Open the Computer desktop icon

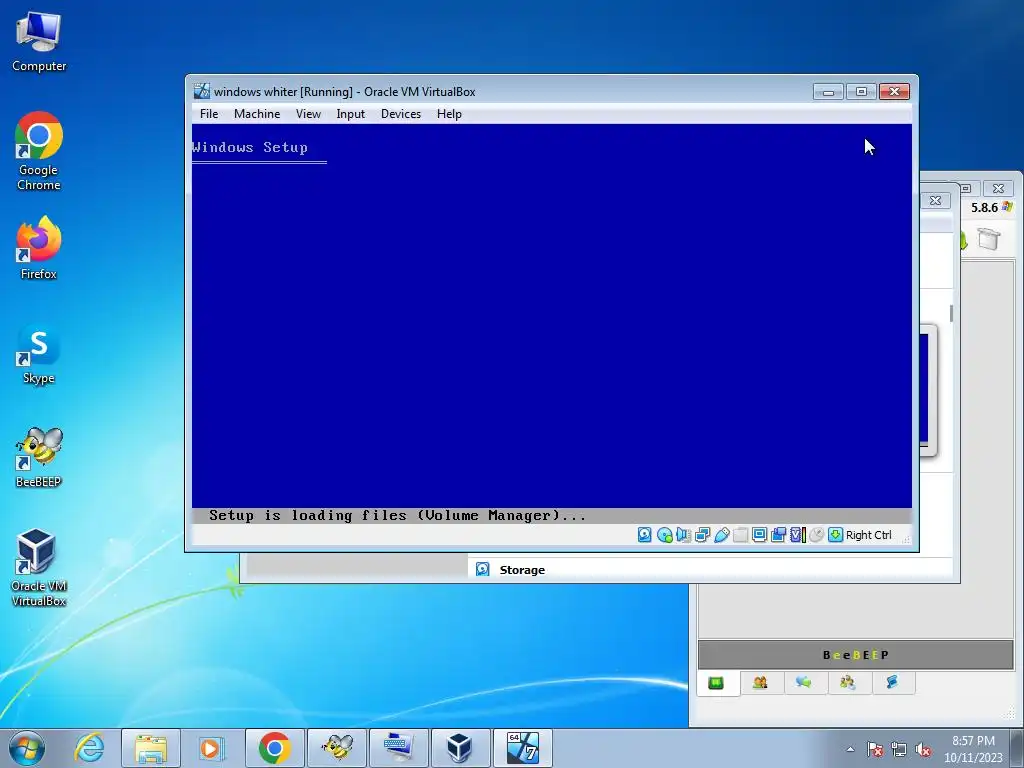pyautogui.click(x=39, y=40)
